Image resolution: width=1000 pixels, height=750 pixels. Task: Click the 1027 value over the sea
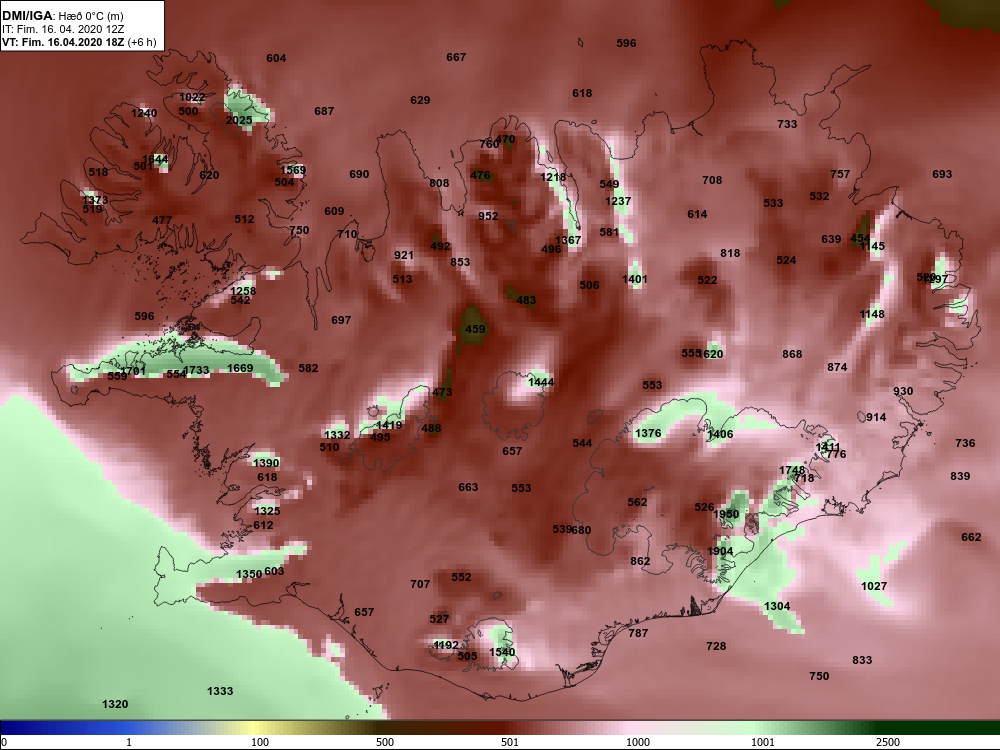point(874,586)
